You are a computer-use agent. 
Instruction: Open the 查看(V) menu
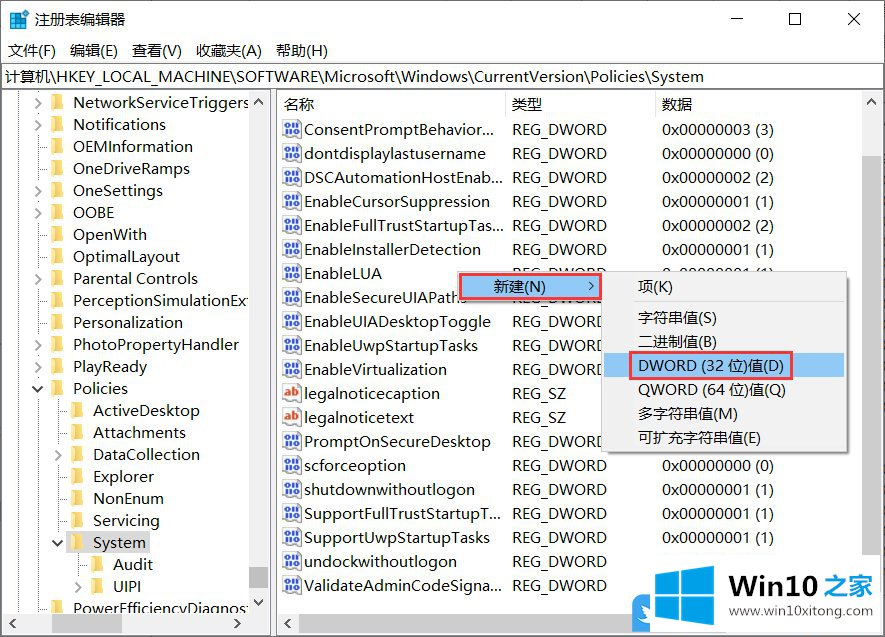(156, 51)
